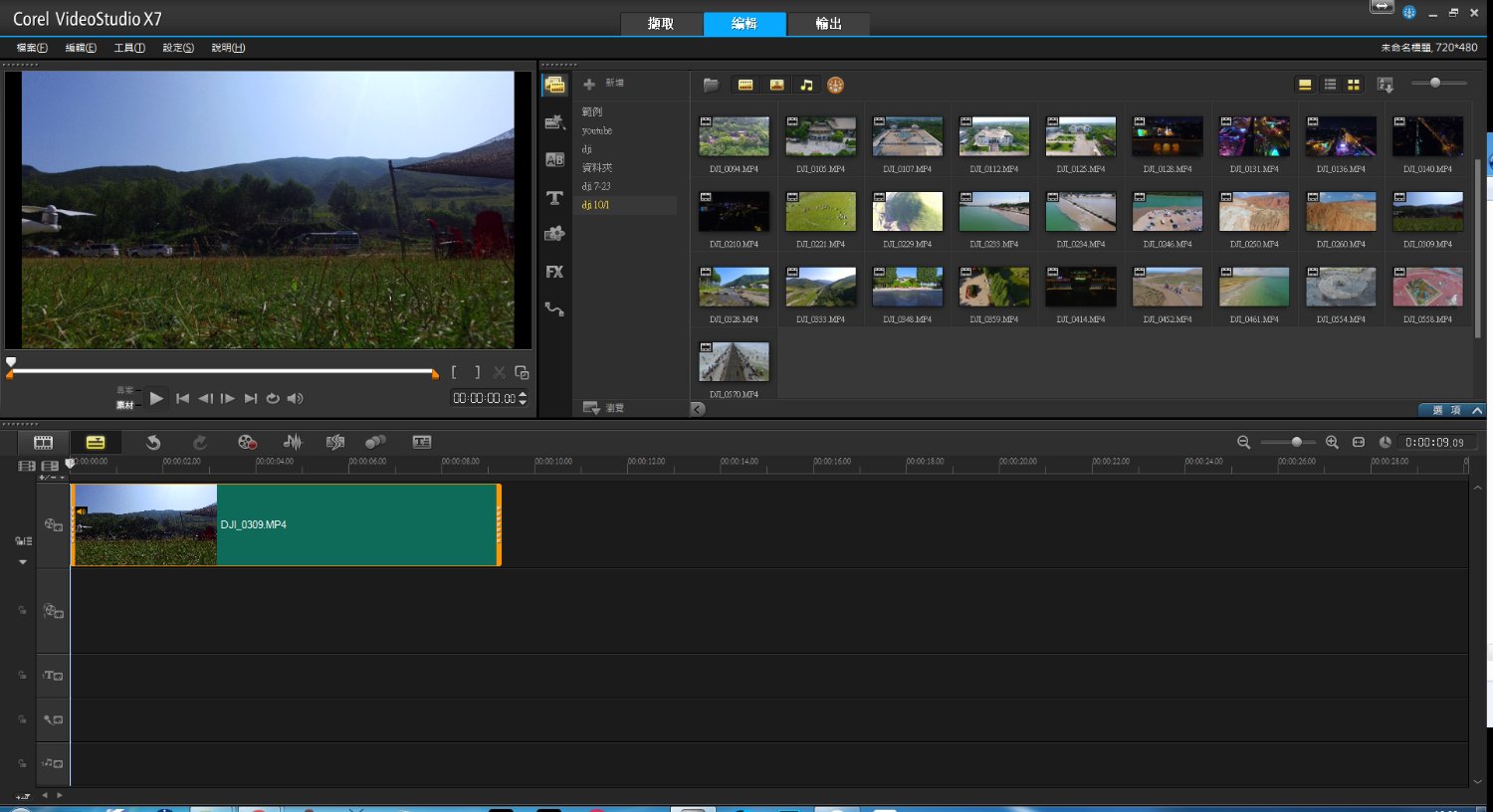Play the preview clip

tap(156, 398)
